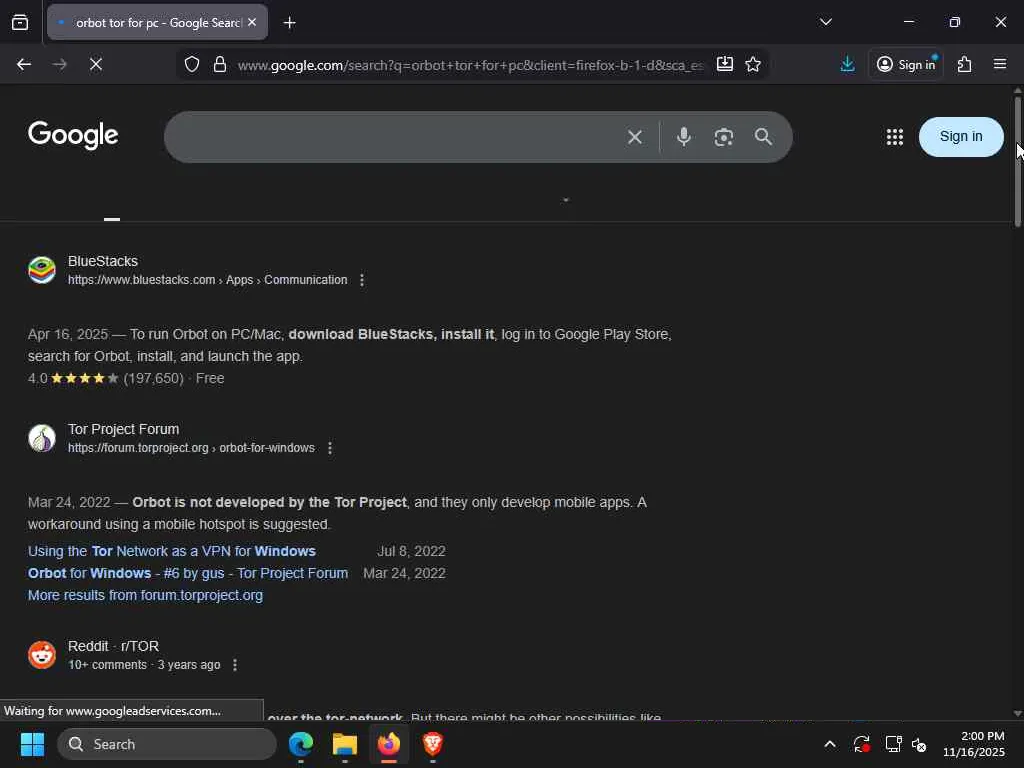This screenshot has width=1024, height=768.
Task: Open more options for BlueStacks result
Action: pos(362,280)
